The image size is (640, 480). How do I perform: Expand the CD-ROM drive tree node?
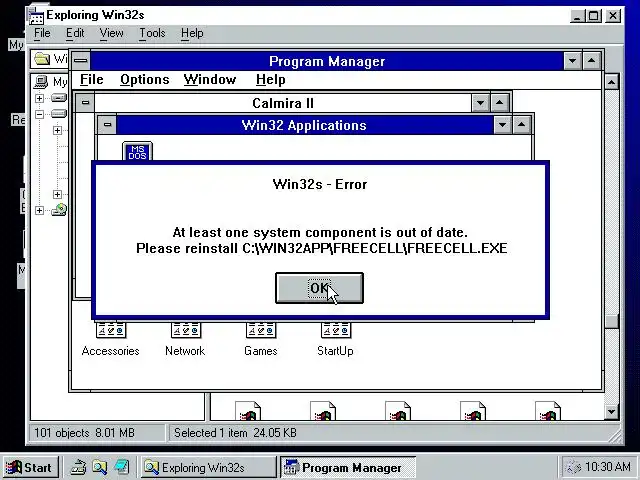coord(39,210)
